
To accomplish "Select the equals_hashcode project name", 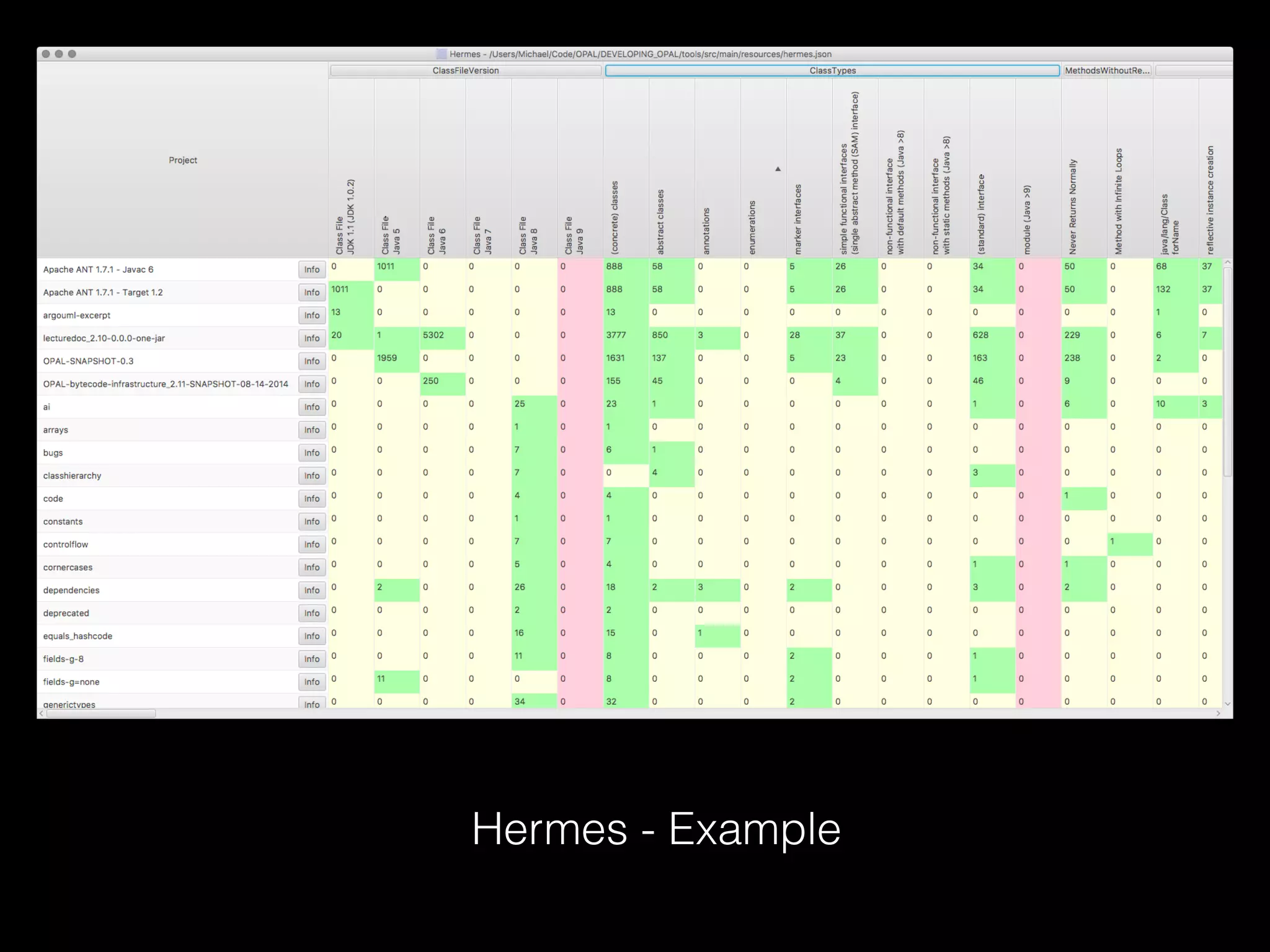I will pyautogui.click(x=78, y=637).
